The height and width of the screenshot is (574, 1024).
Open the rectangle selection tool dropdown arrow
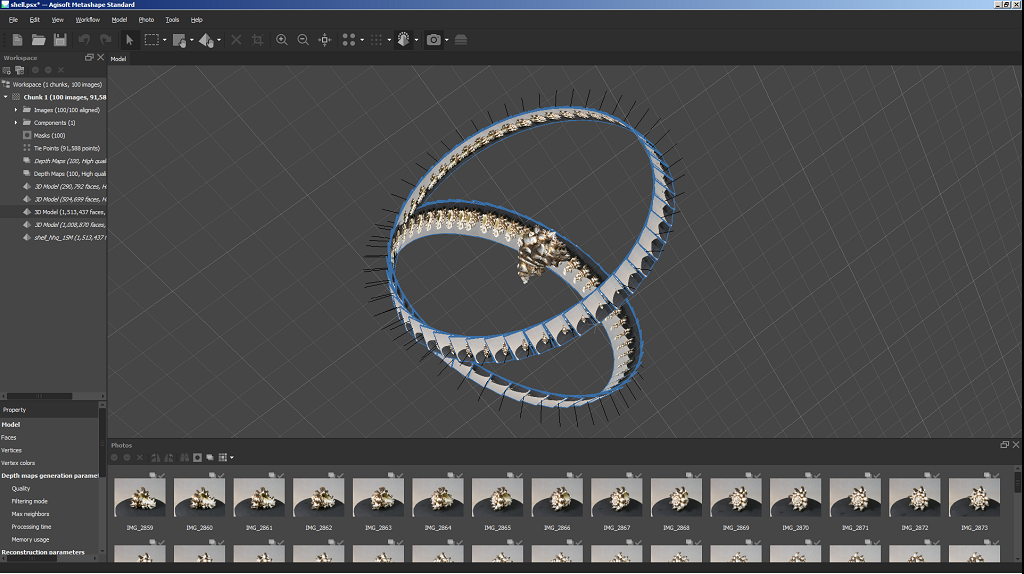pyautogui.click(x=164, y=41)
